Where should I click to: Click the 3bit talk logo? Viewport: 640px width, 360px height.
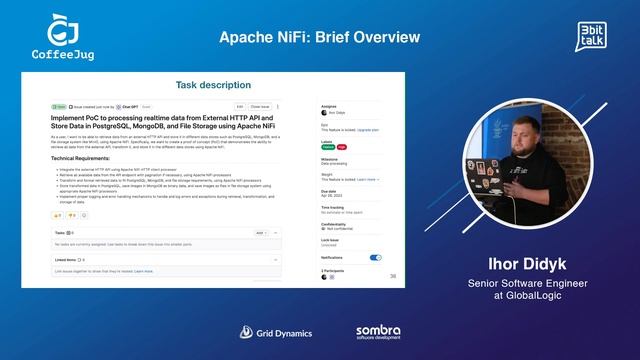[x=591, y=37]
